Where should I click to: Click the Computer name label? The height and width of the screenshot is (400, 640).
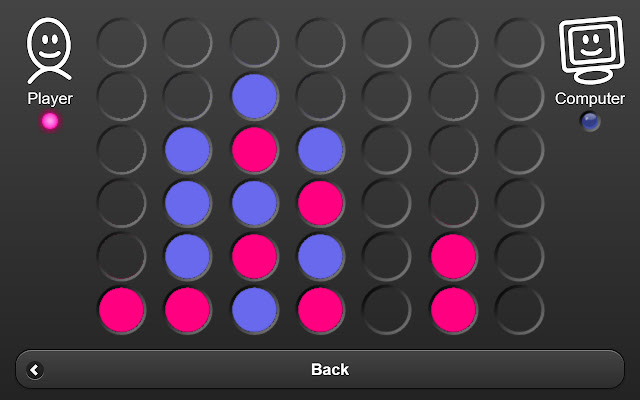[590, 99]
